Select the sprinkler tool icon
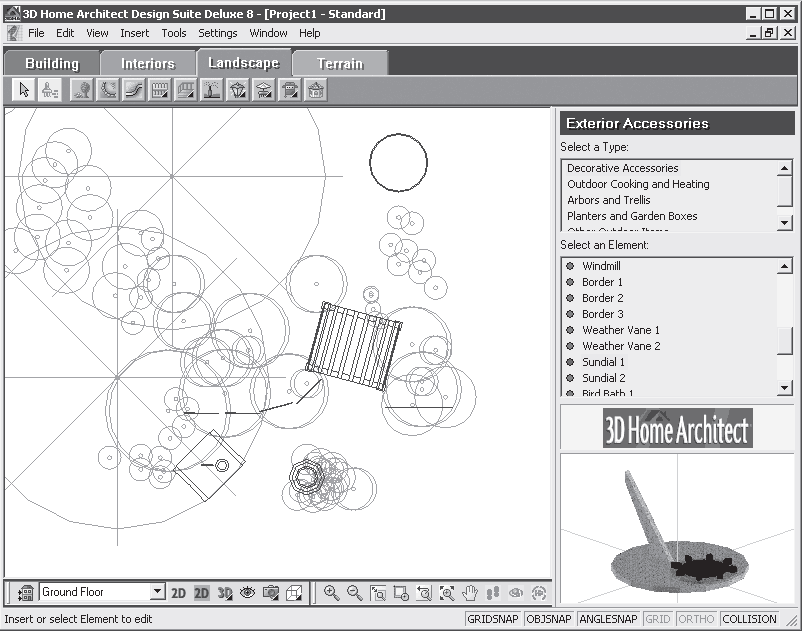Screen dimensions: 802x632 [212, 90]
